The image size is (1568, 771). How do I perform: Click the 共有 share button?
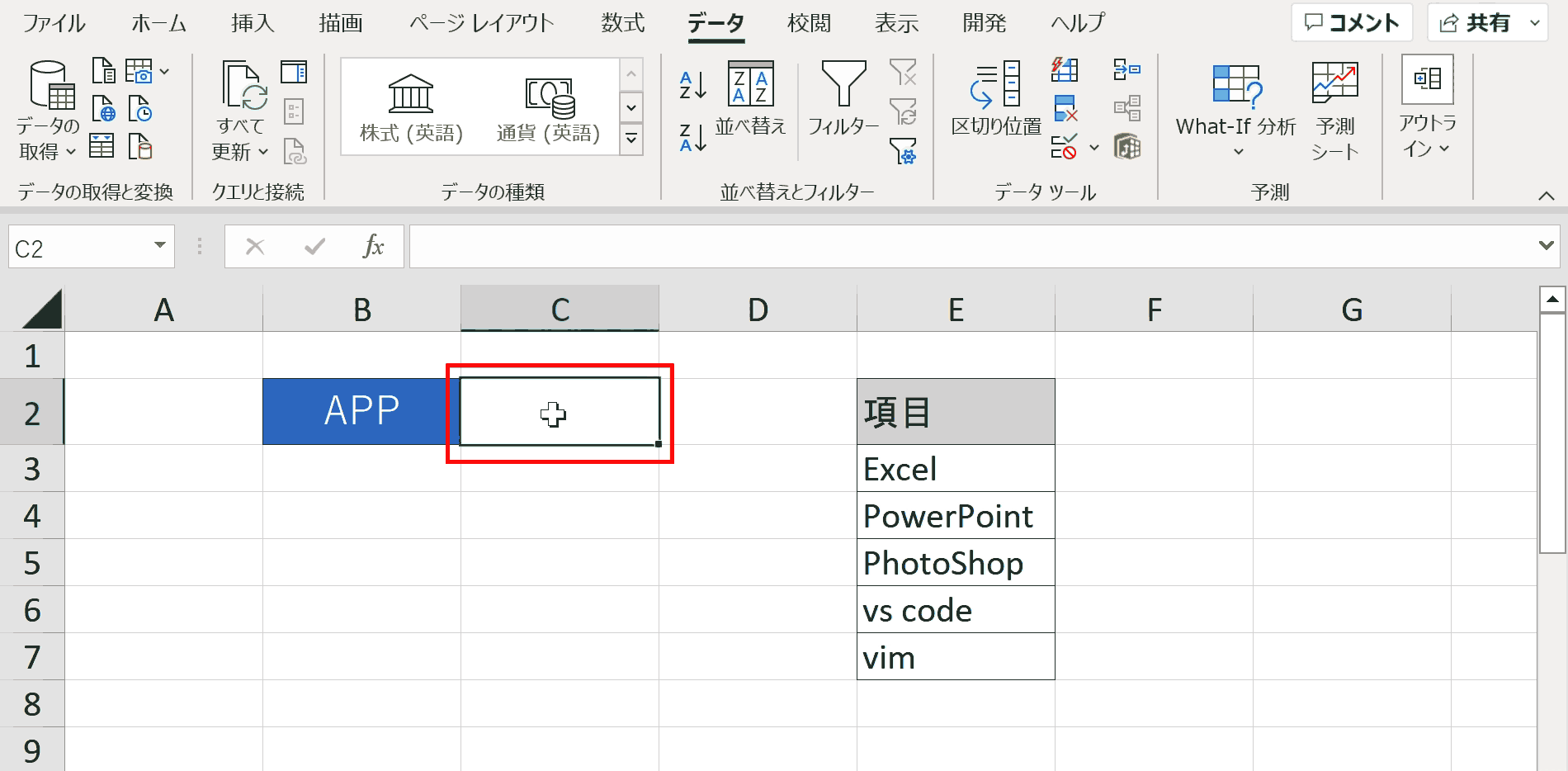[x=1475, y=22]
